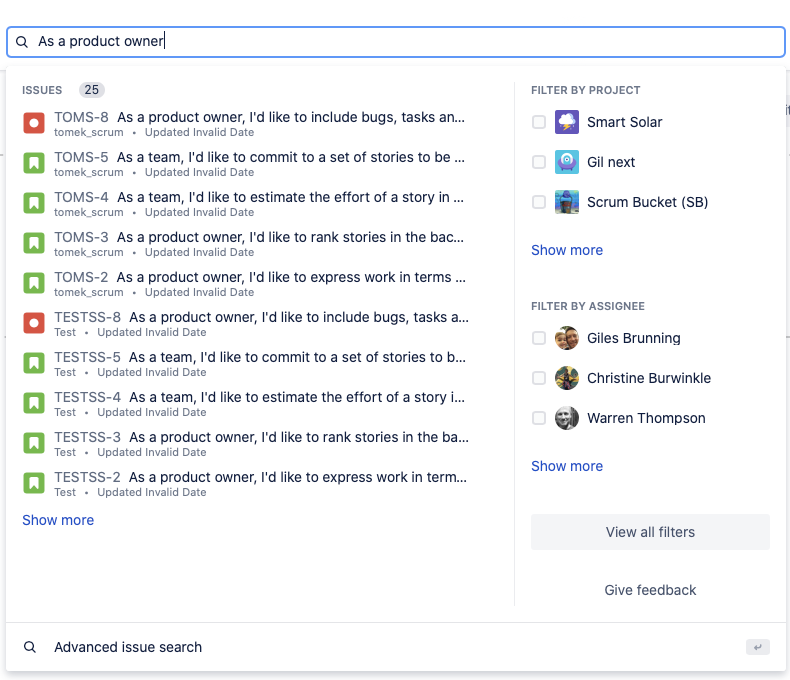Click the Smart Solar project avatar
This screenshot has height=680, width=790.
(567, 122)
